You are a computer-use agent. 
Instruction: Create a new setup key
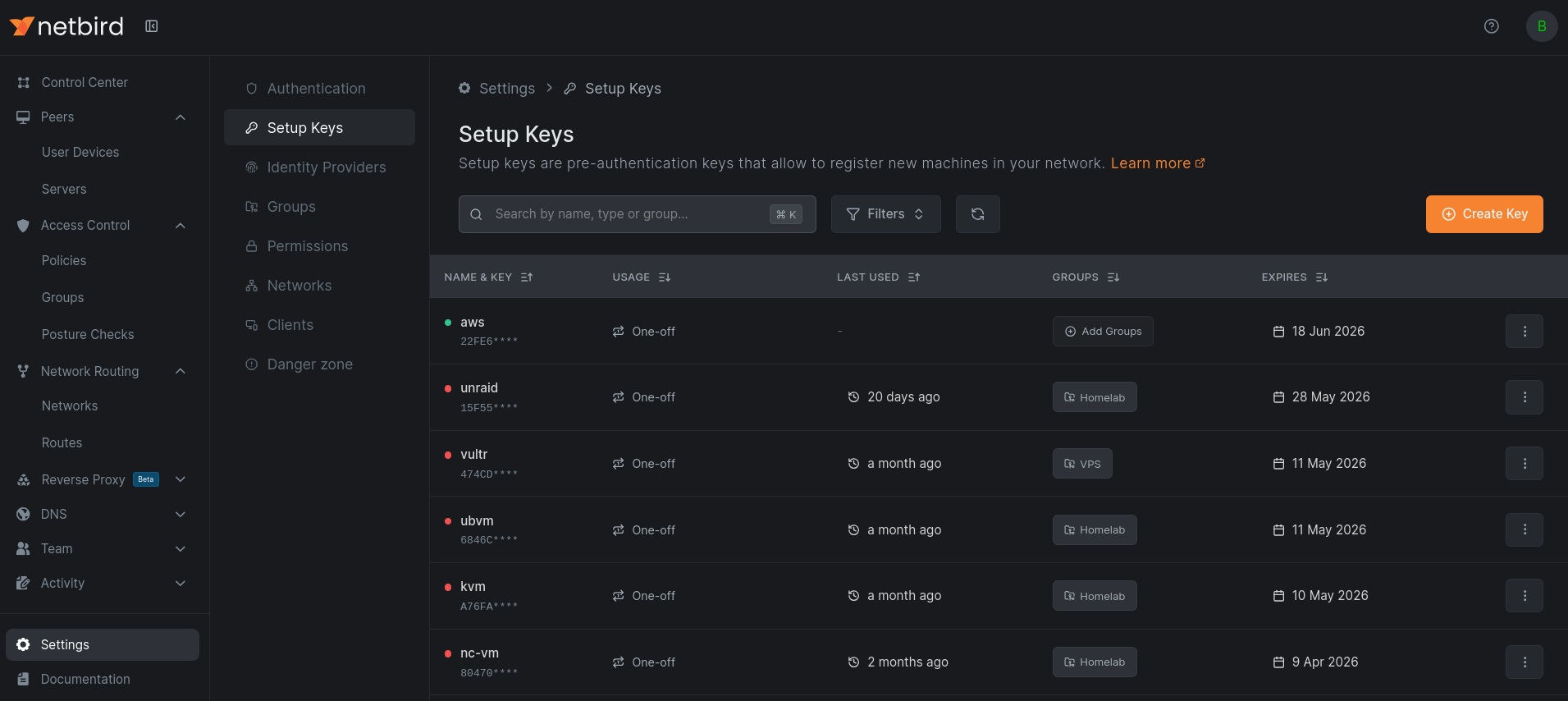[1484, 214]
